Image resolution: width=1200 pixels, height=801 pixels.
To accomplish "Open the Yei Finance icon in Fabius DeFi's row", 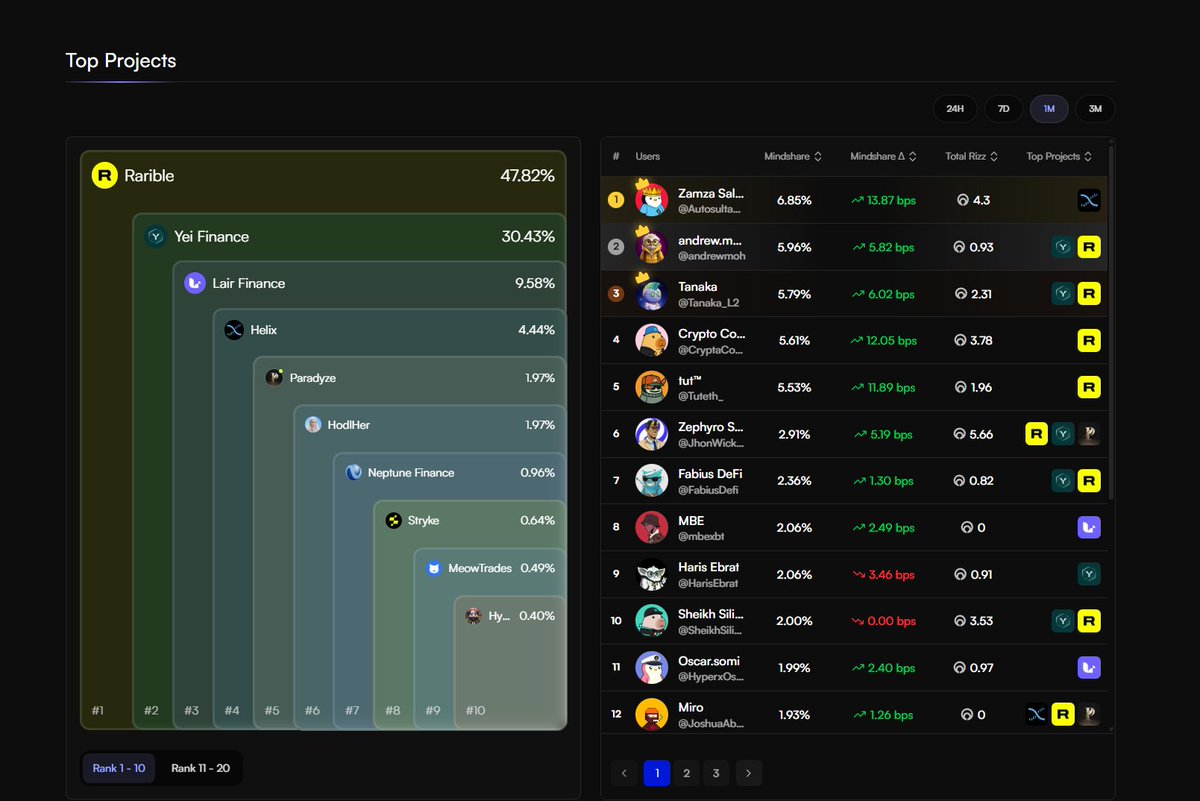I will point(1062,481).
